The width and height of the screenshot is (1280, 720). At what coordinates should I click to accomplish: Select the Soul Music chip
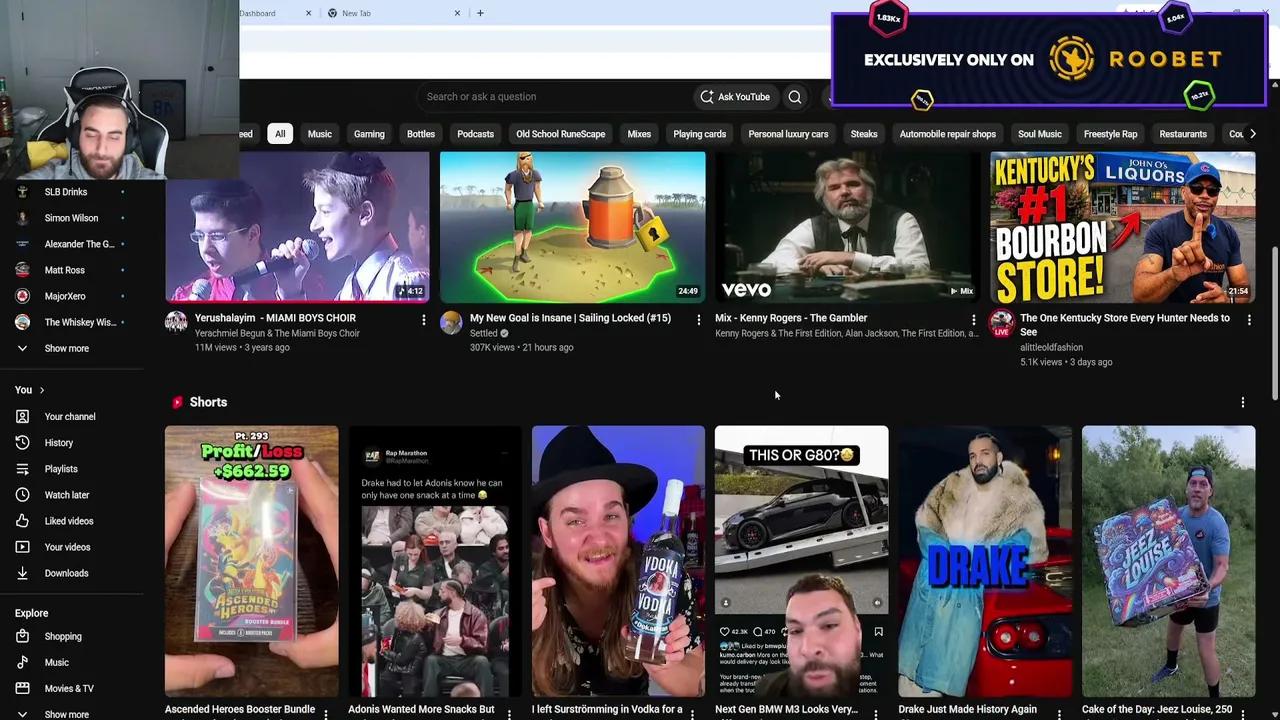1040,134
